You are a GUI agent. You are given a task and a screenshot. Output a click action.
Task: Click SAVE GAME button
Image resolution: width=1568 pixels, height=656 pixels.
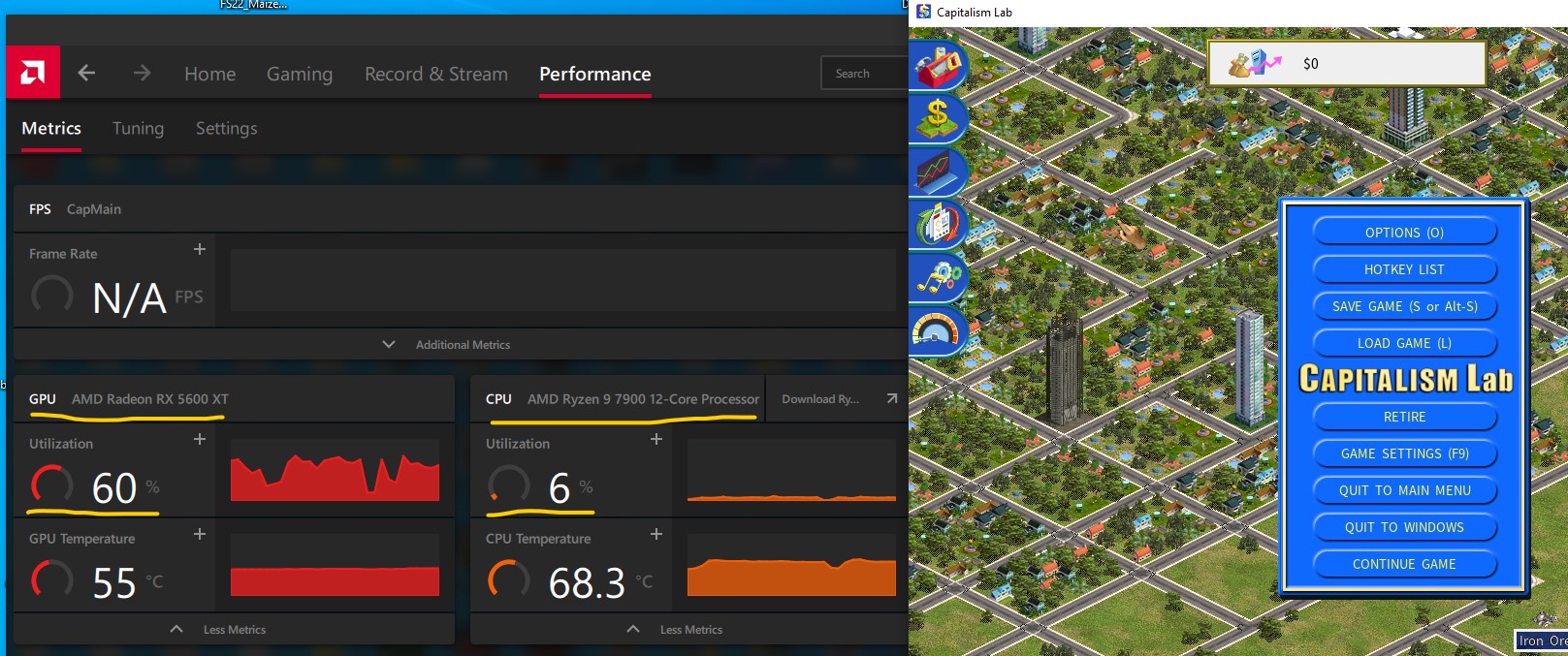click(1404, 306)
